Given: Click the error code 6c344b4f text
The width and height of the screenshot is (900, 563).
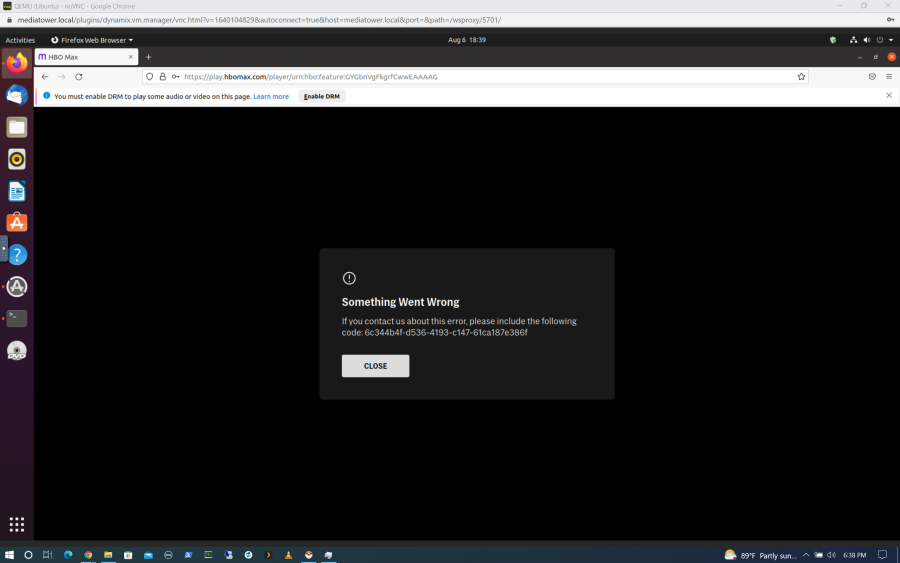Looking at the screenshot, I should [446, 333].
